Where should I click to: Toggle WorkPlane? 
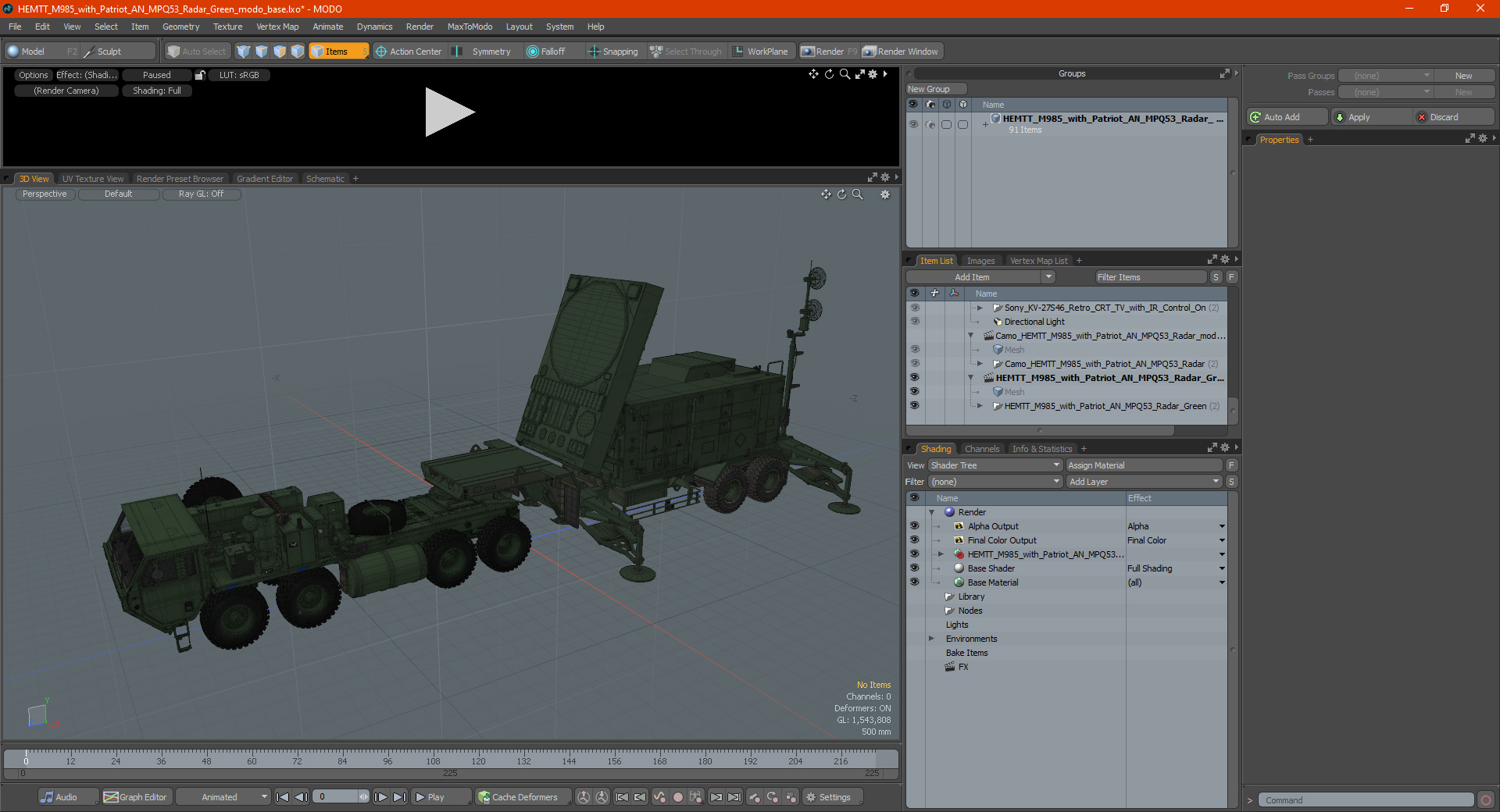coord(761,52)
